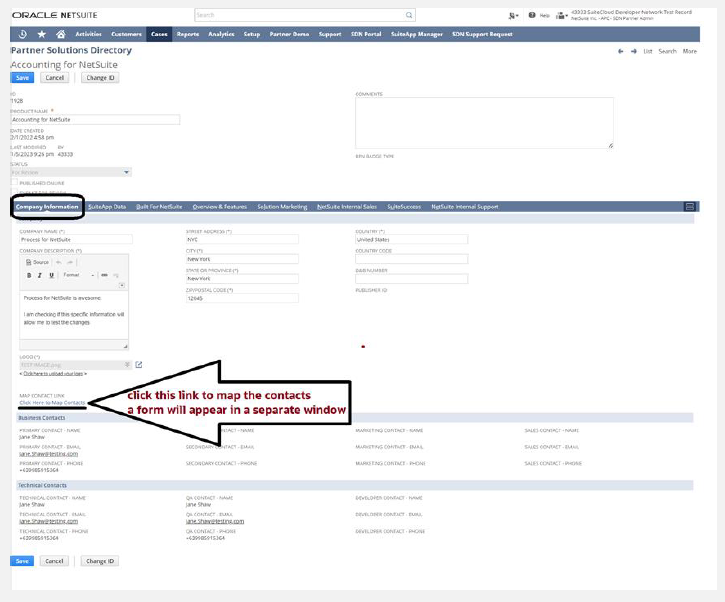The width and height of the screenshot is (725, 602).
Task: Open the SDN Support Request menu
Action: point(482,34)
